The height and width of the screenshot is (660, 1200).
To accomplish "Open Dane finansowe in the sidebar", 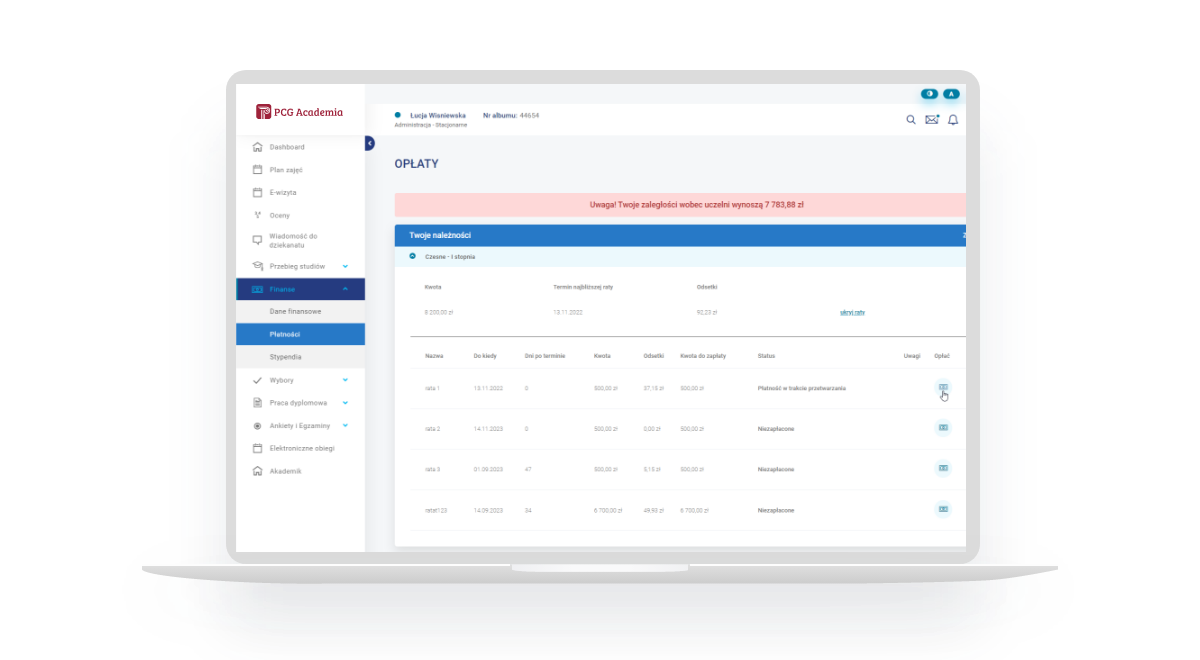I will (295, 312).
